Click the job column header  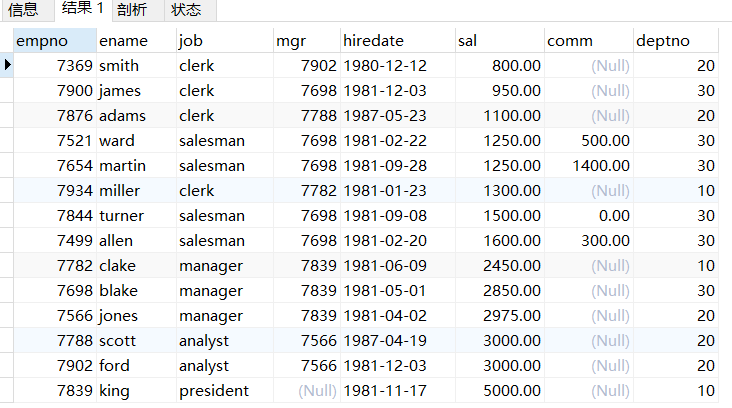[222, 41]
